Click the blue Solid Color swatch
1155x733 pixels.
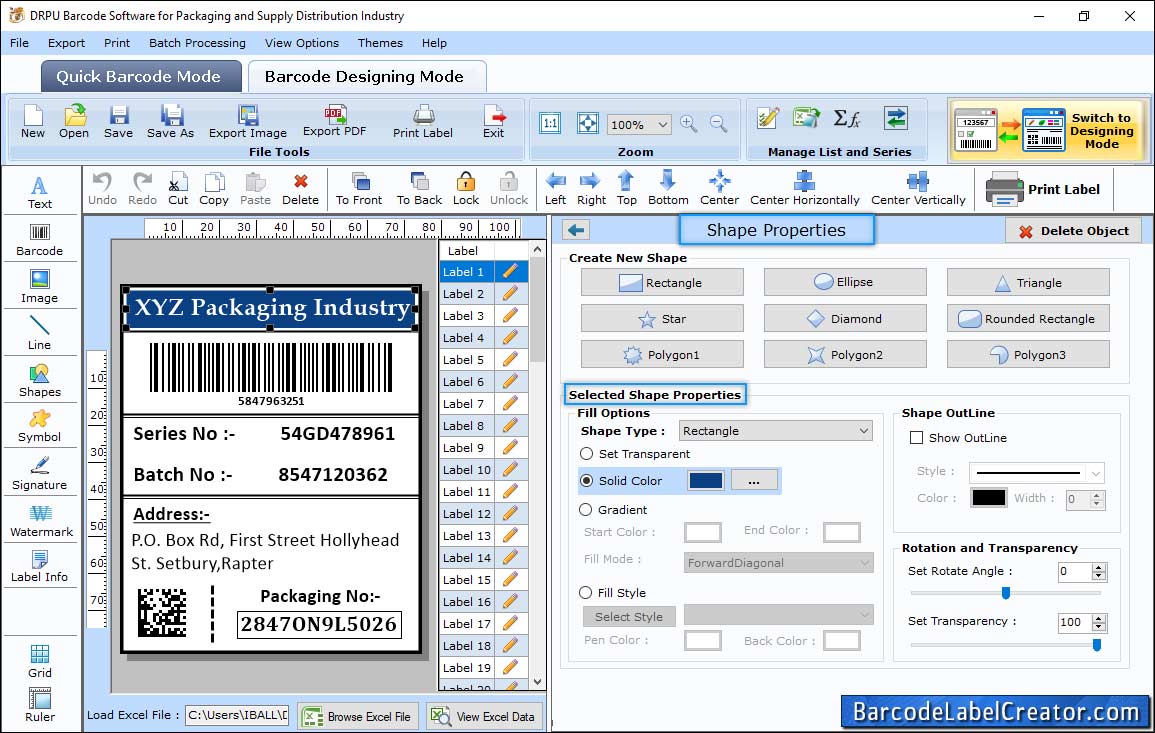click(x=706, y=480)
